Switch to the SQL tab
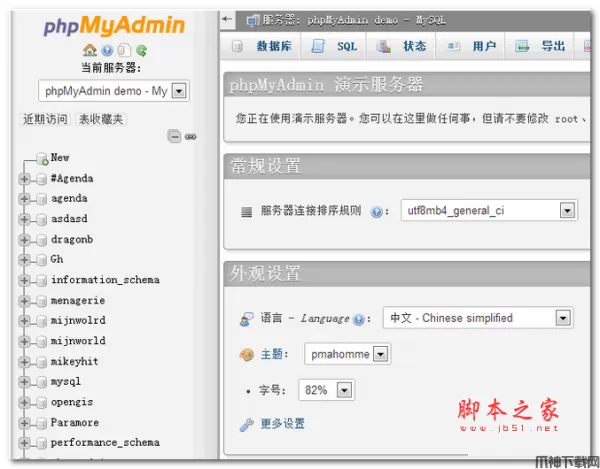 point(334,46)
